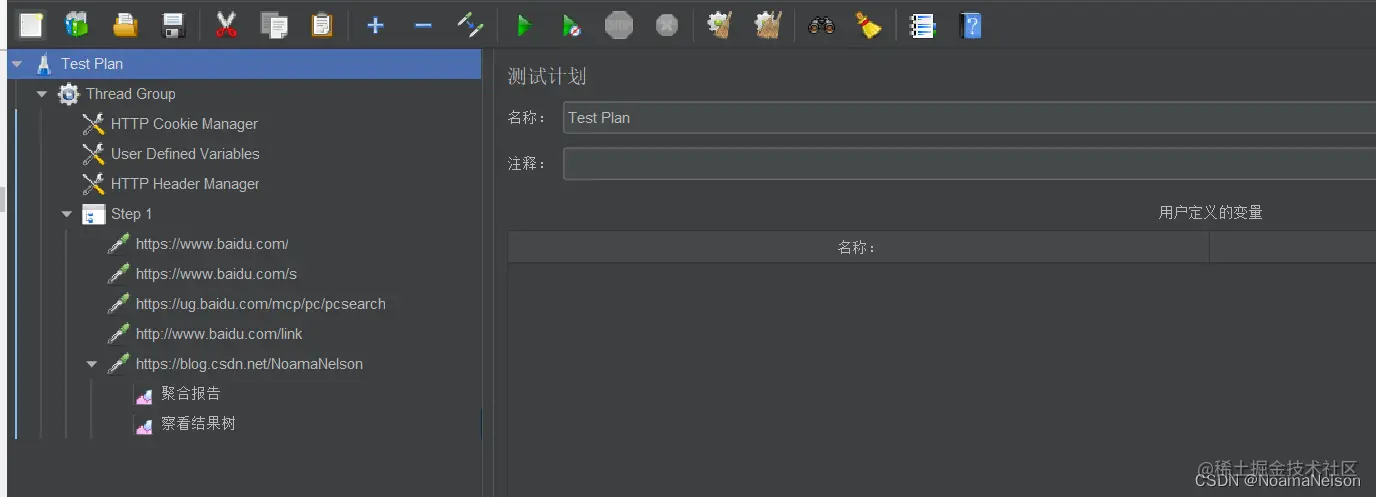Start test with no pauses icon

pos(571,26)
